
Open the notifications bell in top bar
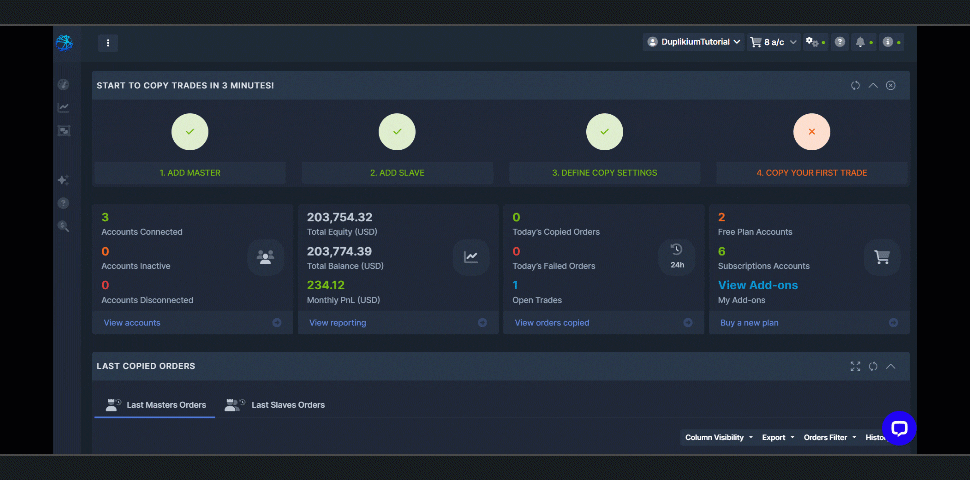click(860, 42)
